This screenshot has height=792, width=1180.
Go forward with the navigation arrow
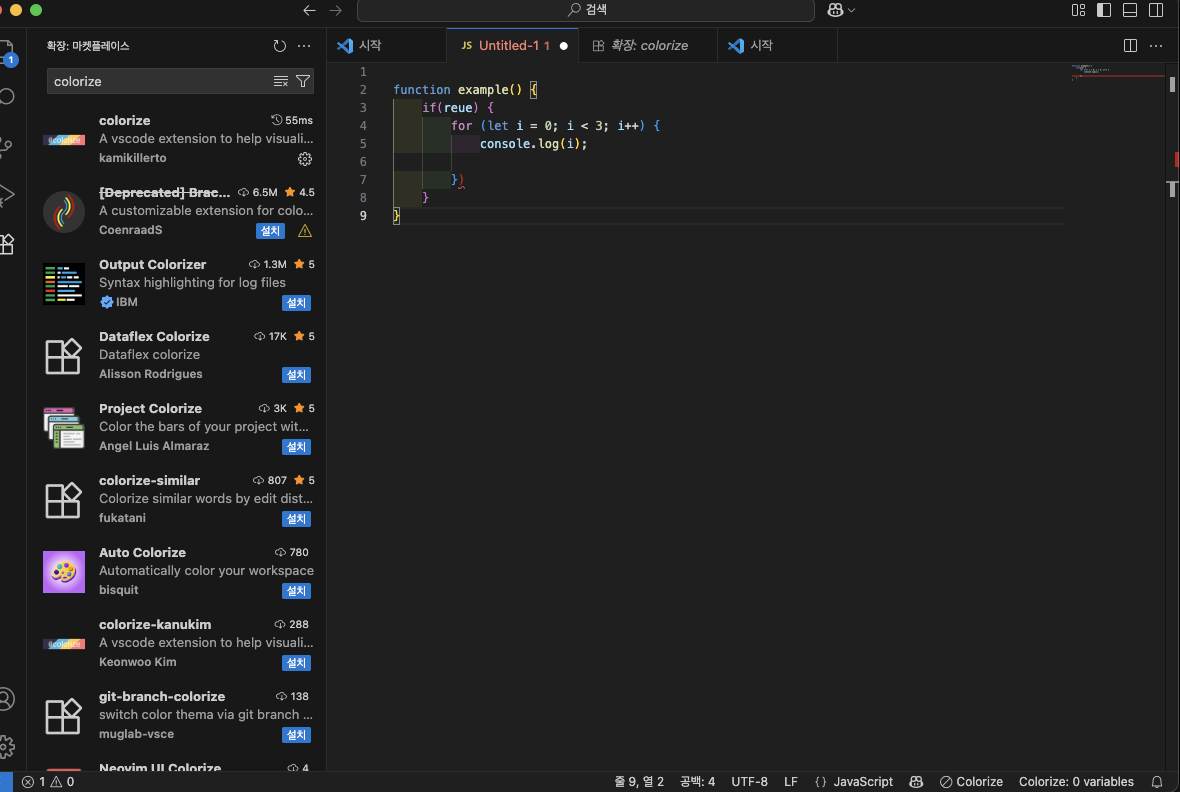[x=336, y=10]
